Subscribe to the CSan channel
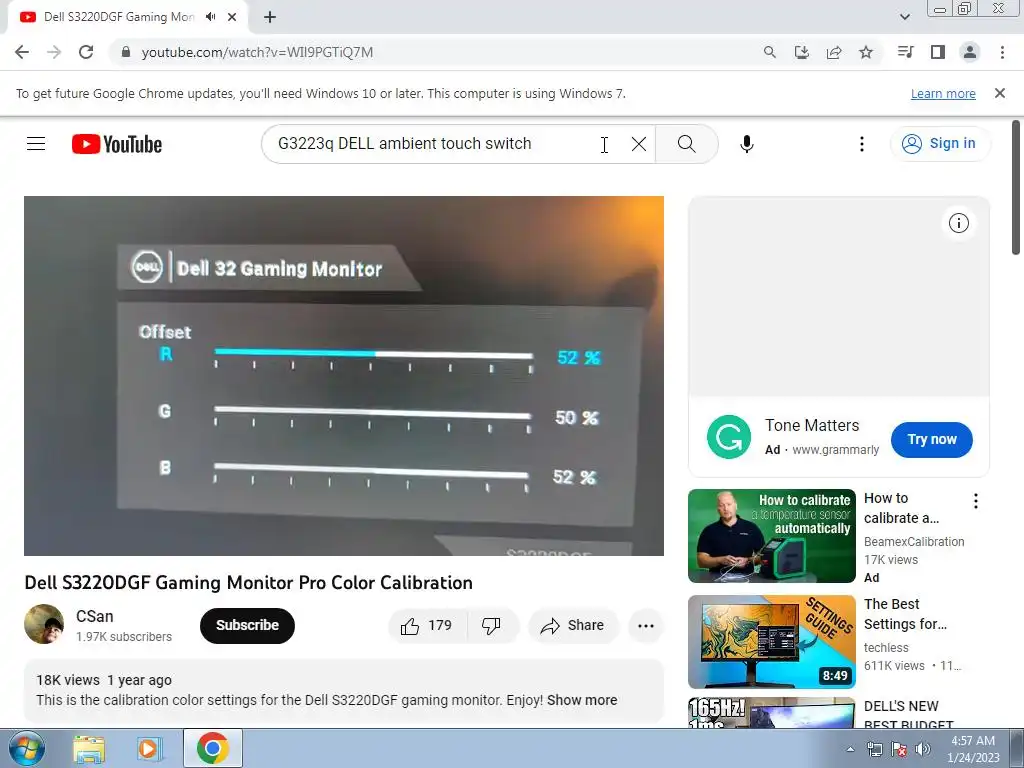Image resolution: width=1024 pixels, height=768 pixels. point(247,626)
